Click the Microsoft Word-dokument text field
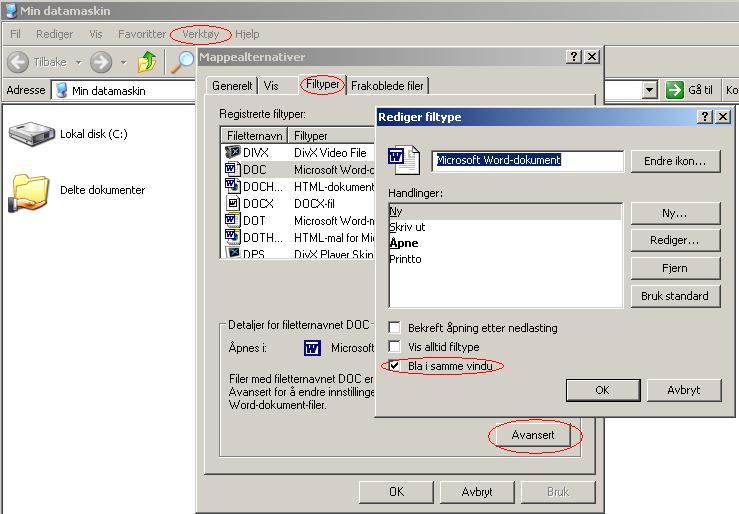Screen dimensions: 739x514 click(x=527, y=160)
